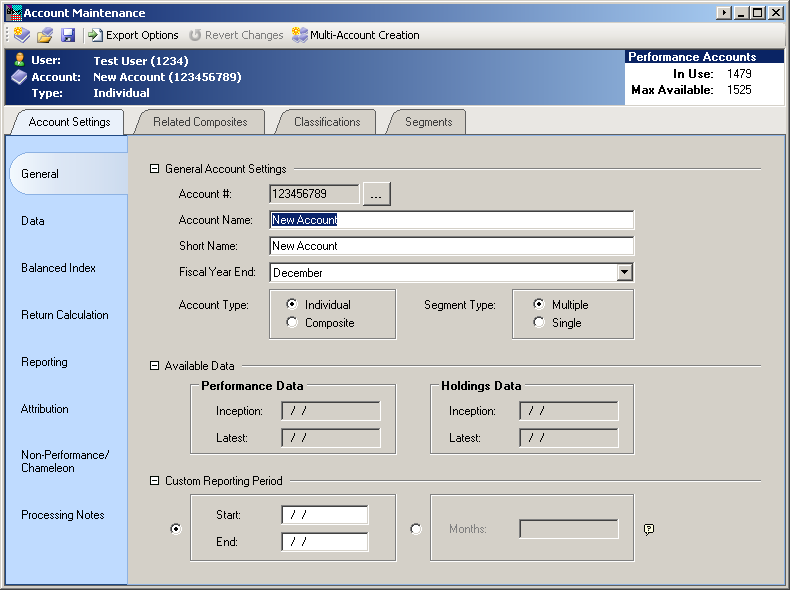Click the ellipsis button next to Account #
Image resolution: width=790 pixels, height=590 pixels.
[376, 194]
